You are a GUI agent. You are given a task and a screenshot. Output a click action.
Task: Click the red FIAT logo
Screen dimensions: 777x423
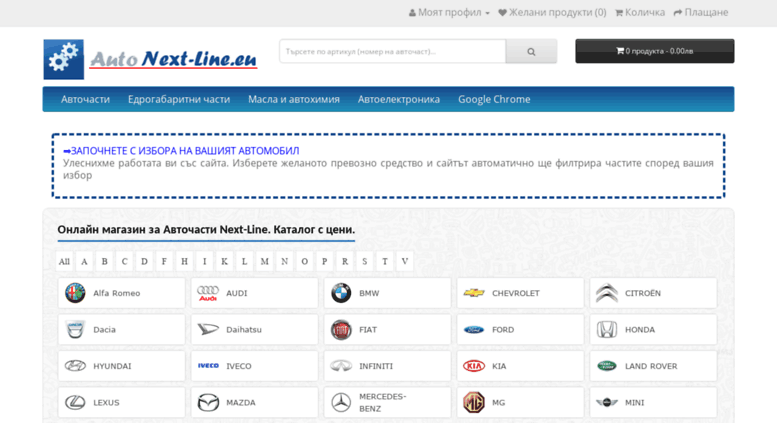(x=341, y=329)
